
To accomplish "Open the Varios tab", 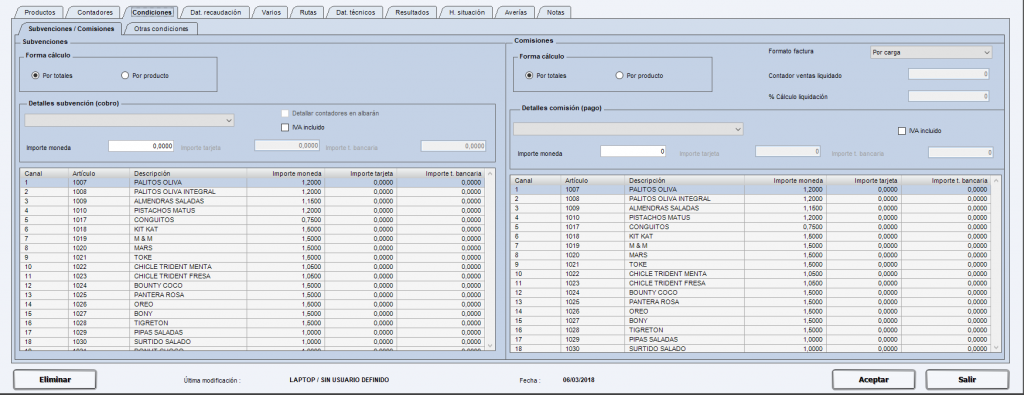I will [270, 12].
